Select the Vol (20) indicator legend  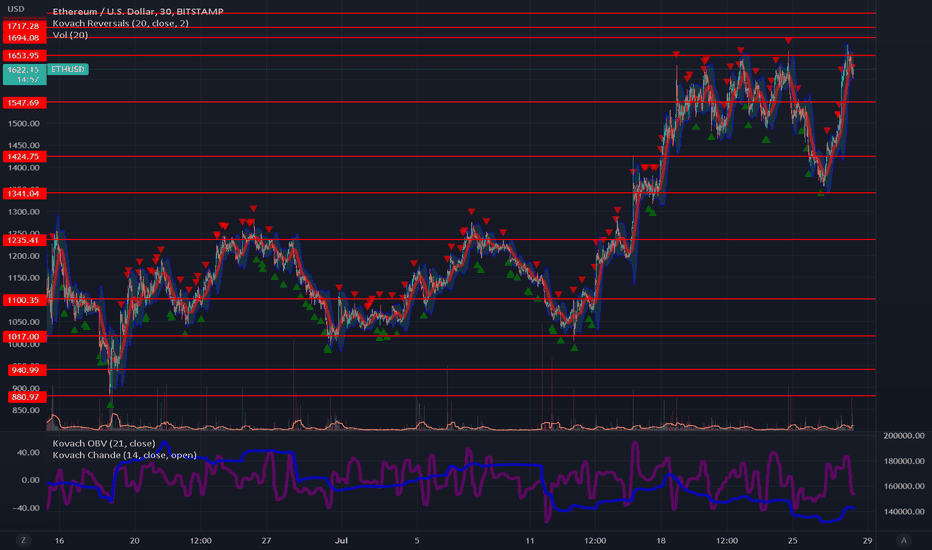pyautogui.click(x=70, y=35)
